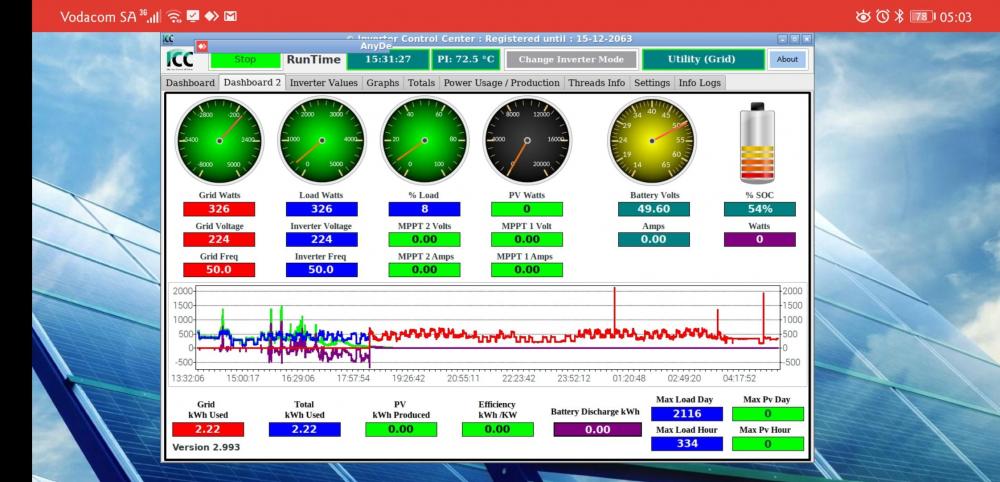Click the yellow Battery Volts gauge
The image size is (1000, 482).
(x=651, y=140)
